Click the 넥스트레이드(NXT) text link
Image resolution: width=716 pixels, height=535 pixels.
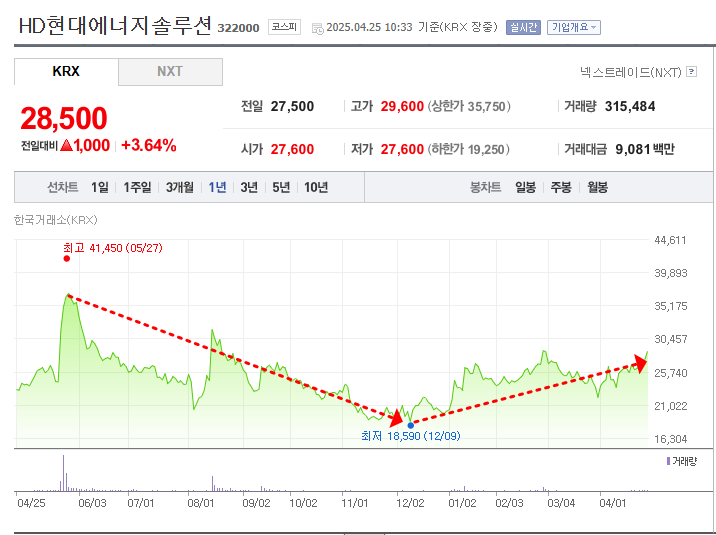631,72
